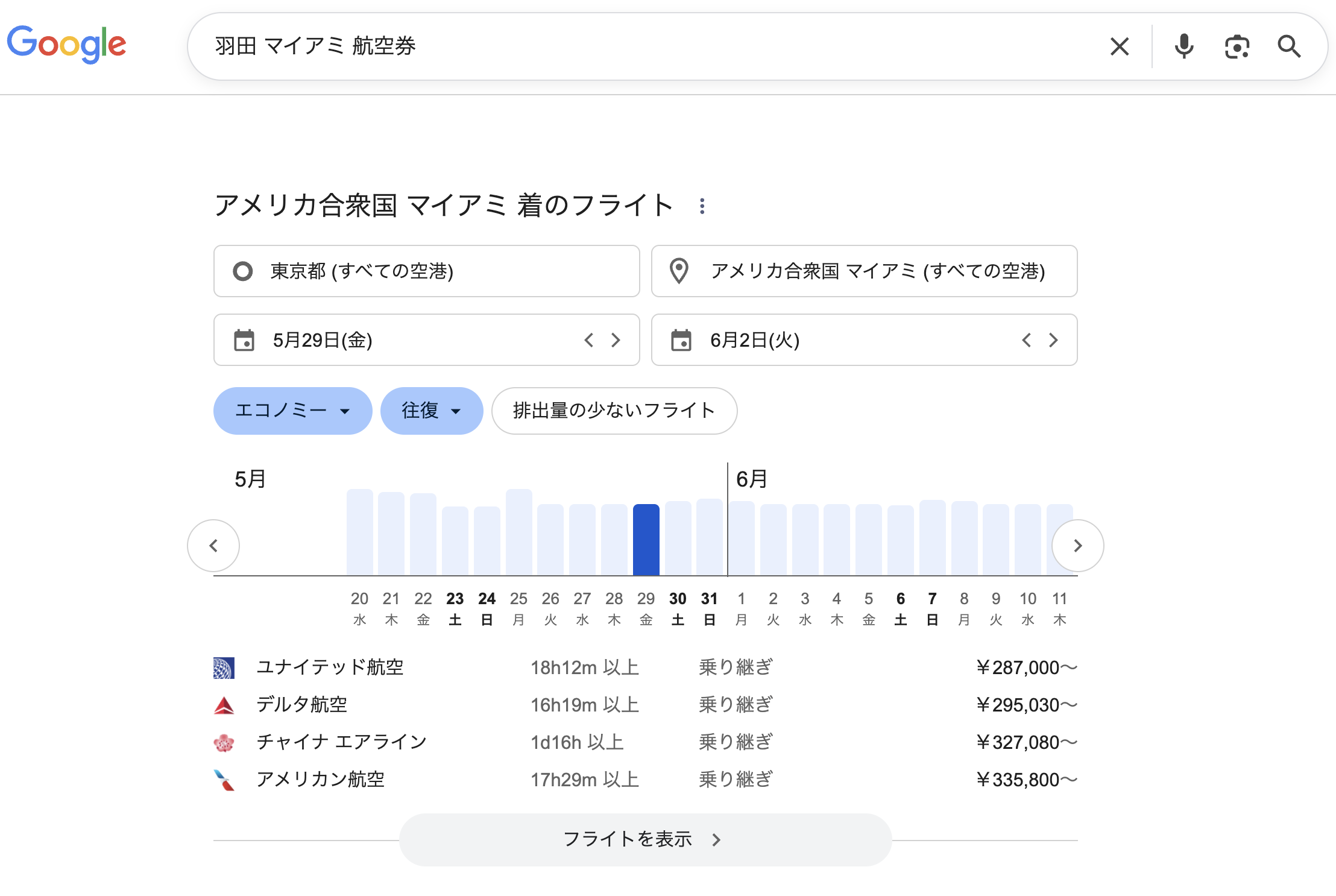Click duration 1d16h 以上

coord(577,743)
